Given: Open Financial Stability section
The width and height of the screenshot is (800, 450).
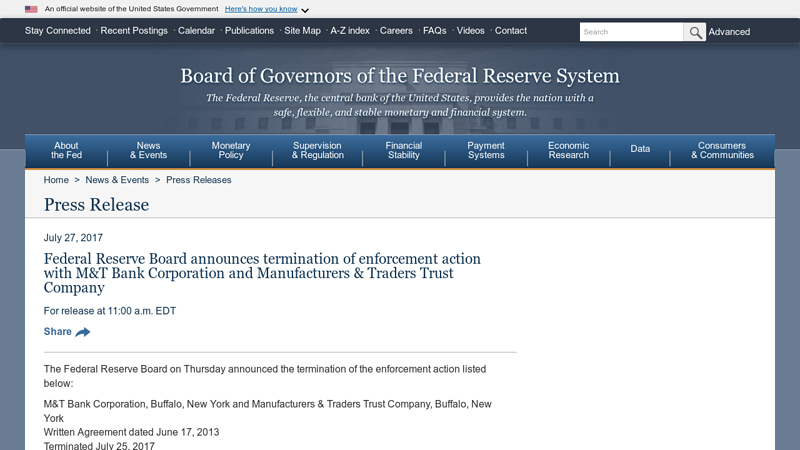Looking at the screenshot, I should pos(404,151).
